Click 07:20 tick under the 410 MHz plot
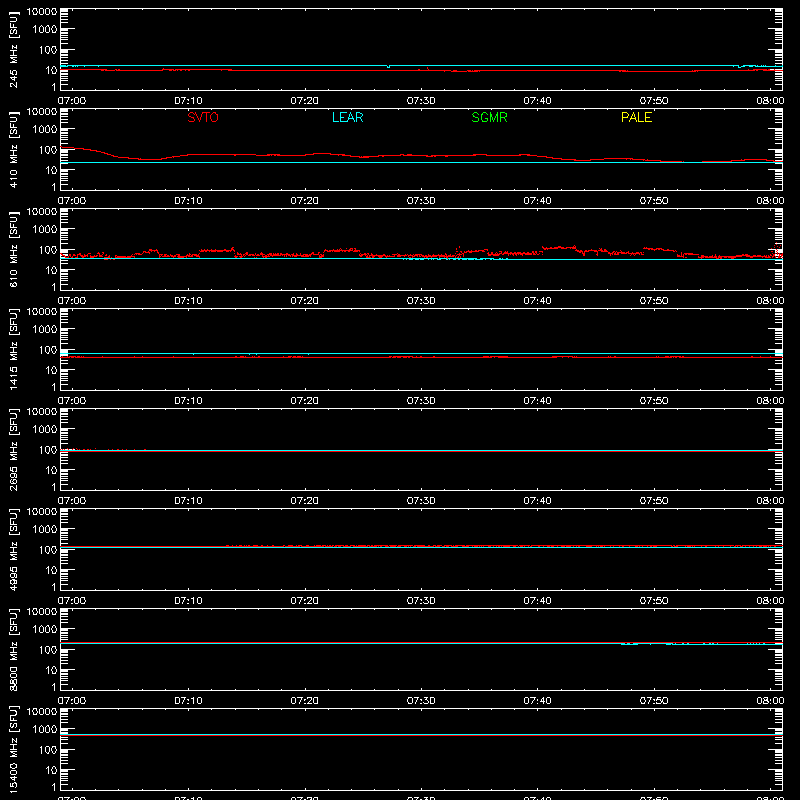Screen dimensions: 800x800 (305, 201)
